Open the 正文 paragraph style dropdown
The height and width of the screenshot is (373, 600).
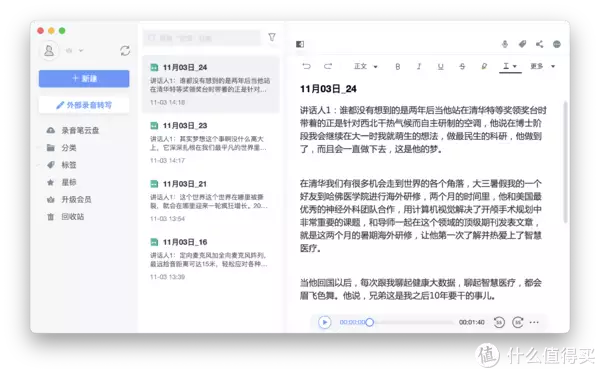click(x=365, y=66)
